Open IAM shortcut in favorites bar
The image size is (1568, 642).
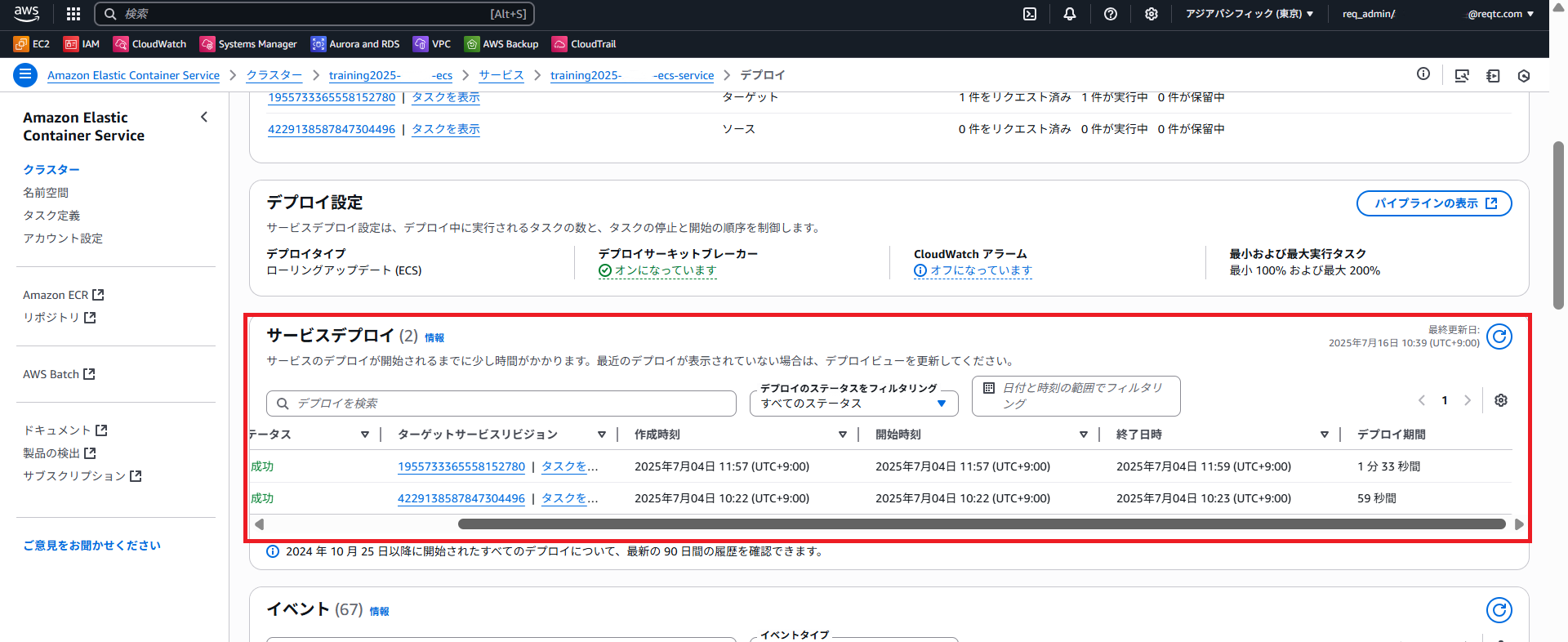pyautogui.click(x=82, y=44)
